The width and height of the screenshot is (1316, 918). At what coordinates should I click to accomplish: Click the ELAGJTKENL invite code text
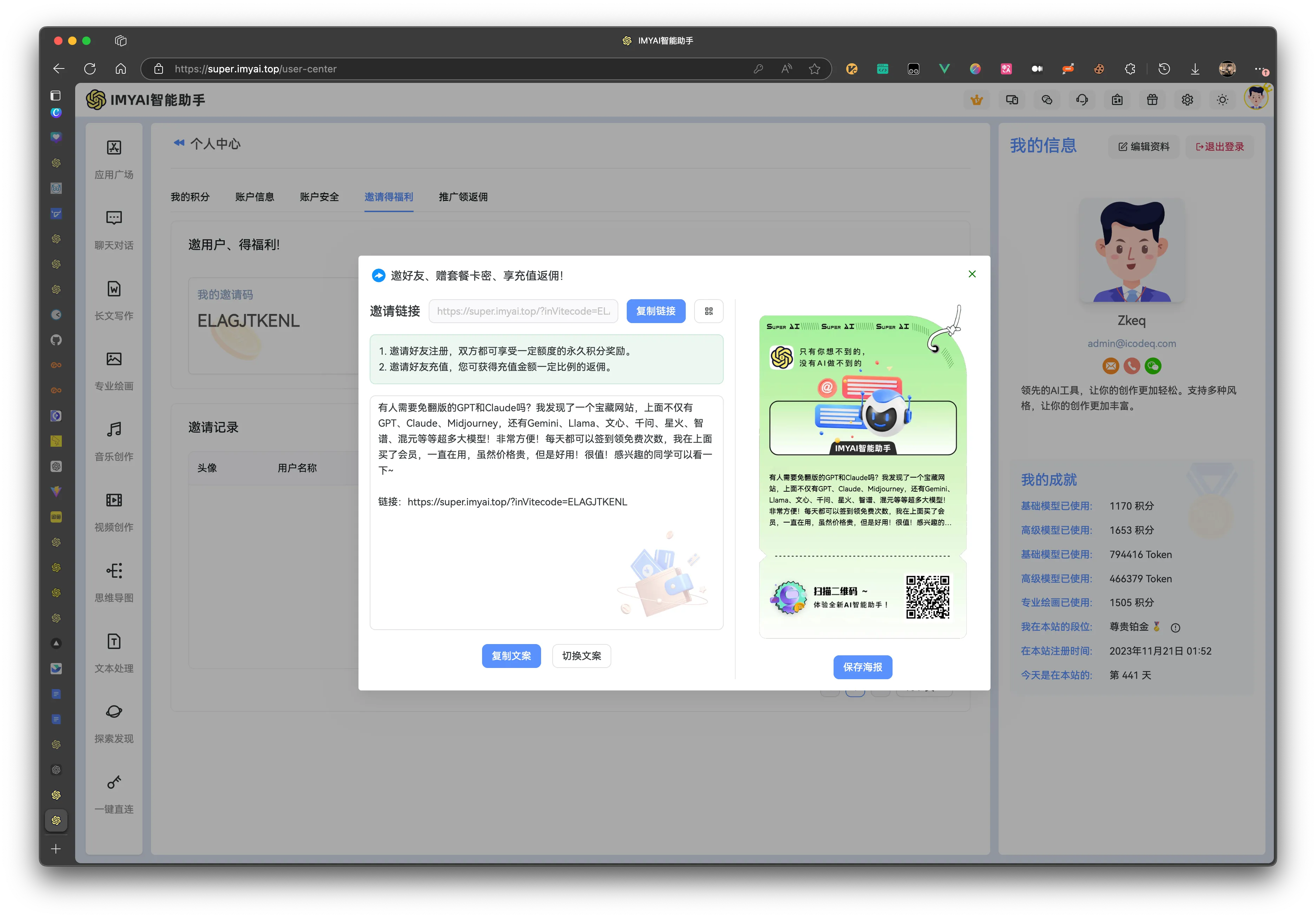[x=248, y=321]
